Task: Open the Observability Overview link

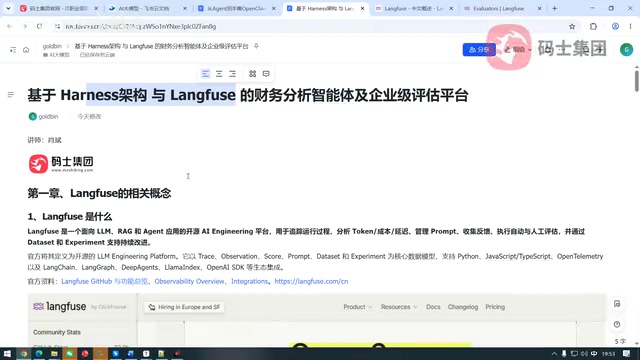Action: point(189,281)
